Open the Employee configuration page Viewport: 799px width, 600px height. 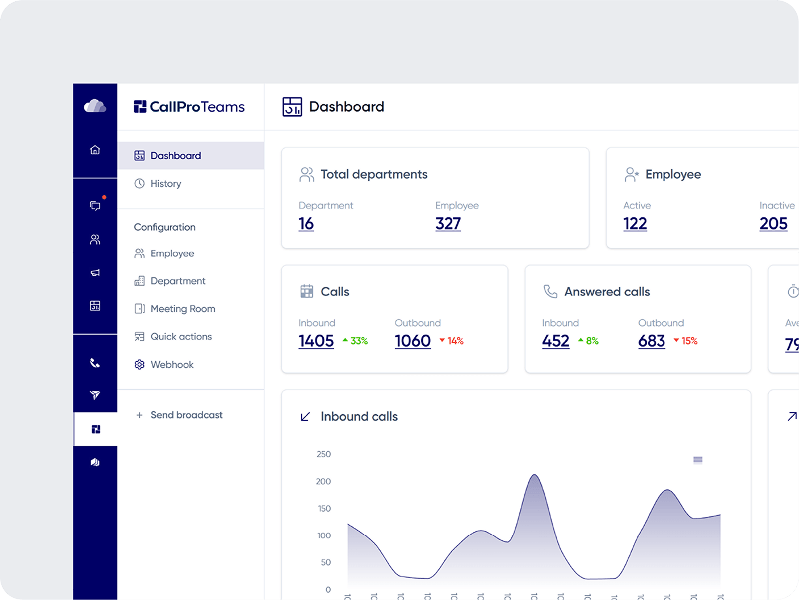tap(191, 253)
